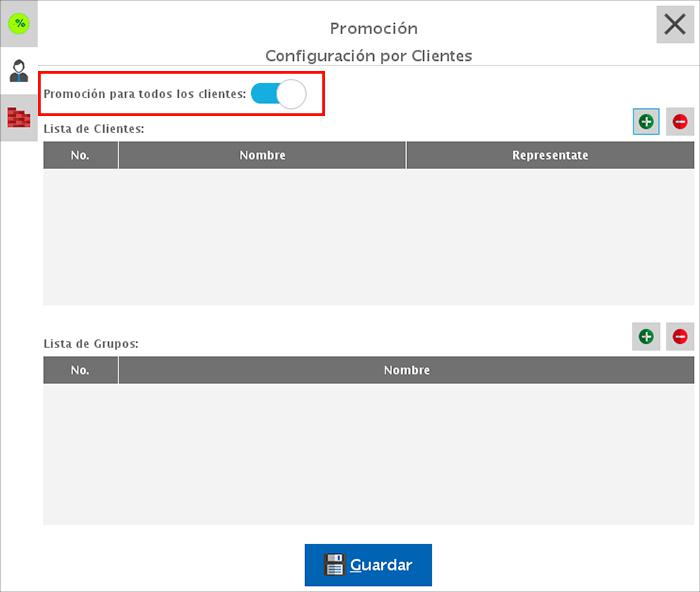Remove a client with the red minus

[x=680, y=122]
